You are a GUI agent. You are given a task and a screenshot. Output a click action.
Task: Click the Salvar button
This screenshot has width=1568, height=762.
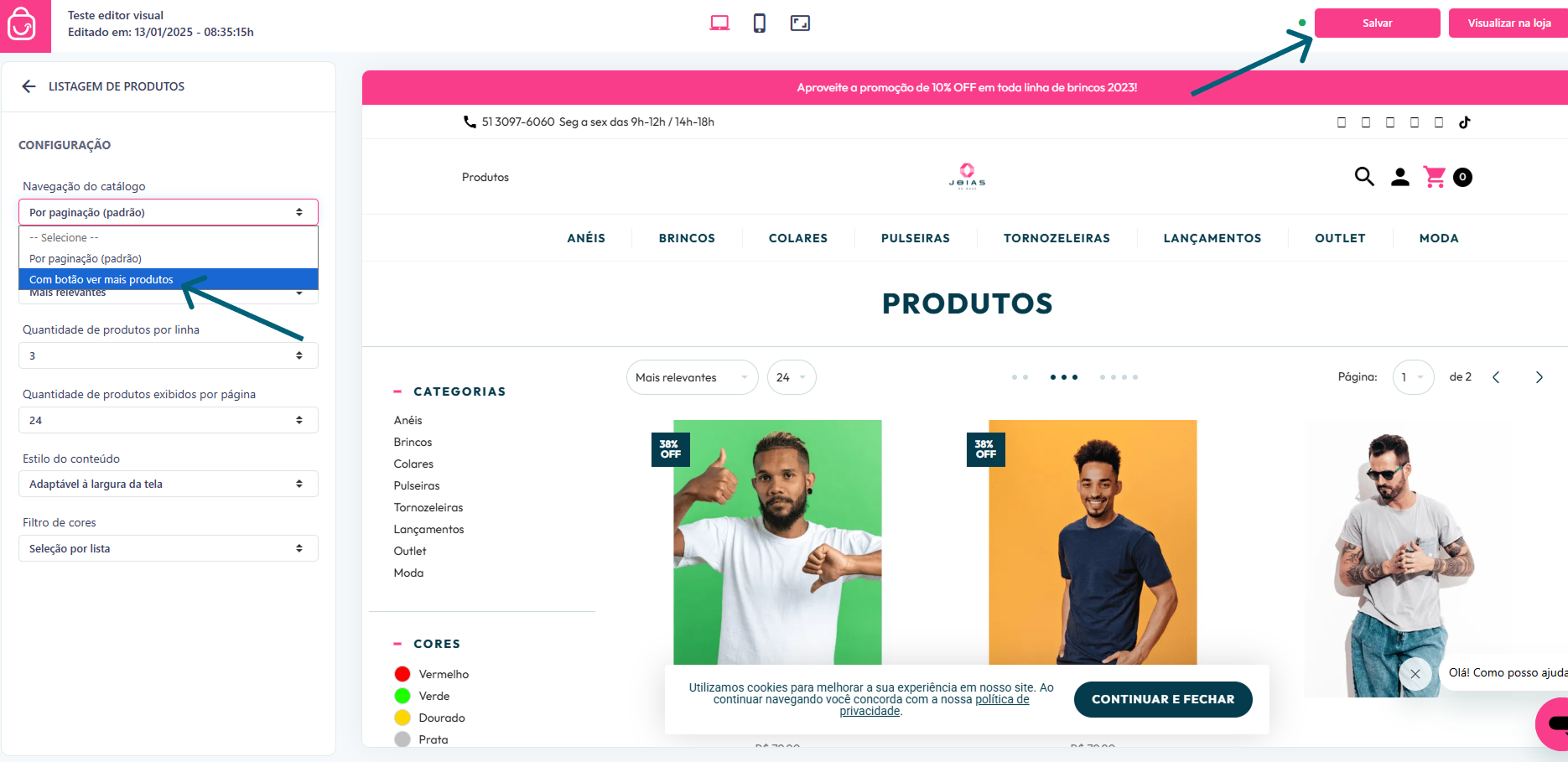tap(1377, 23)
